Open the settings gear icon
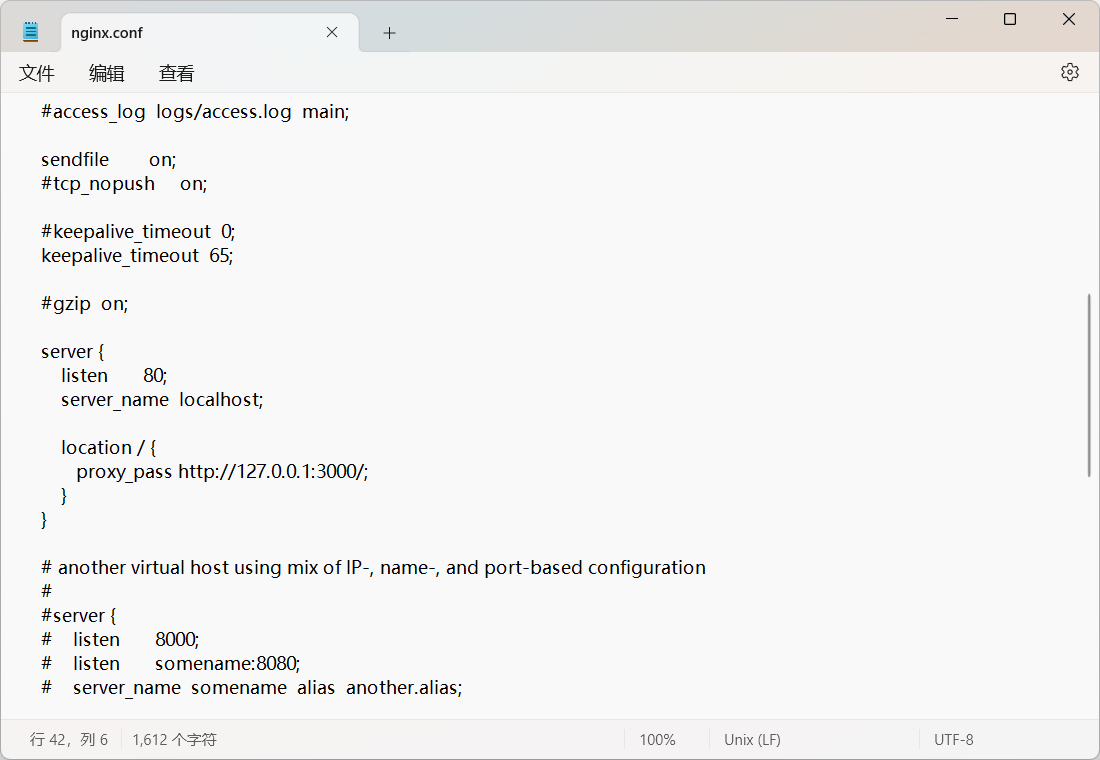Image resolution: width=1100 pixels, height=760 pixels. pyautogui.click(x=1069, y=72)
